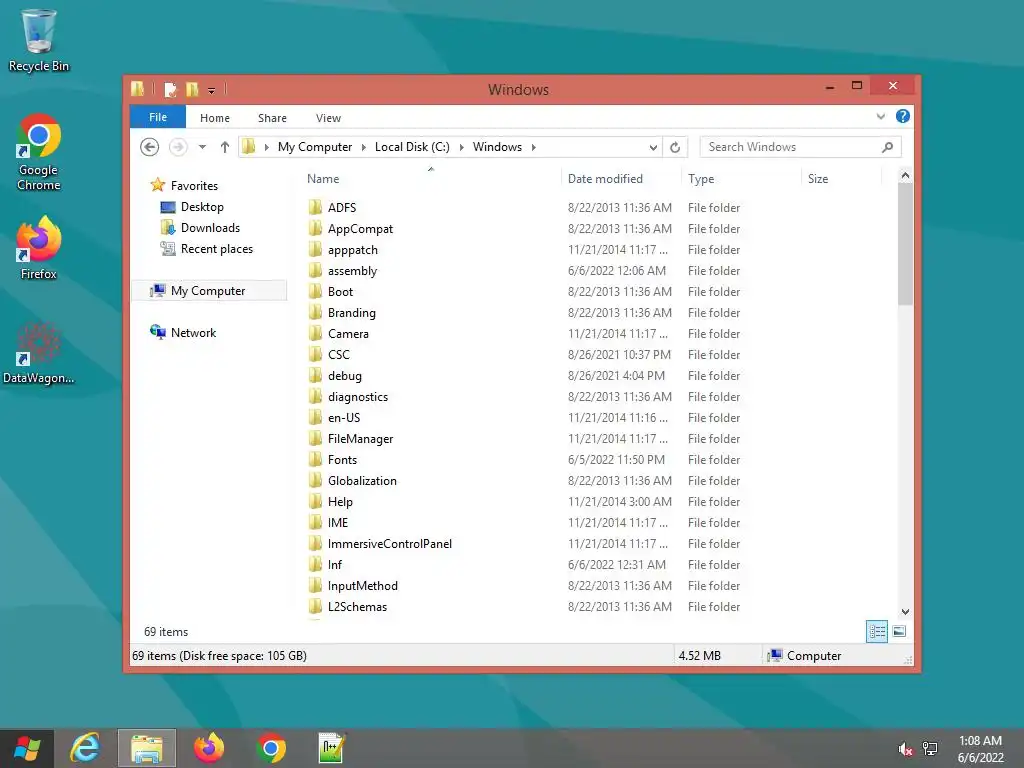
Task: Click the Properties quick access toolbar icon
Action: (170, 89)
